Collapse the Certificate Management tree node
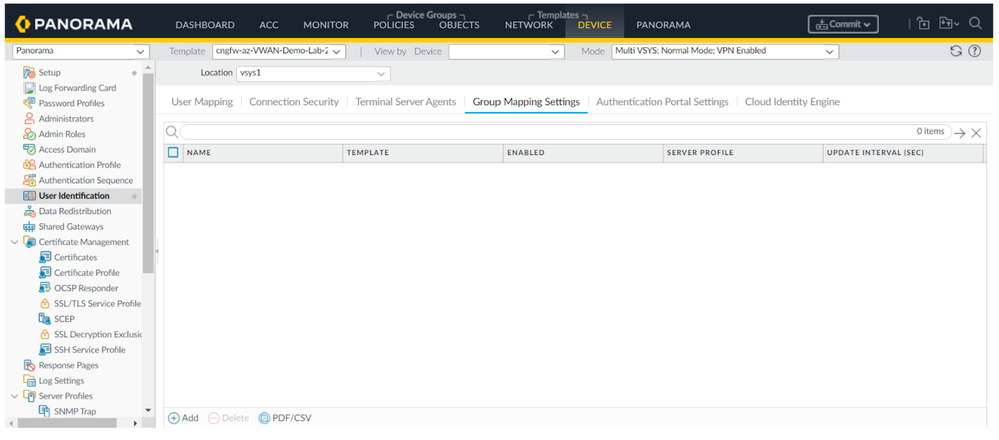 (14, 242)
